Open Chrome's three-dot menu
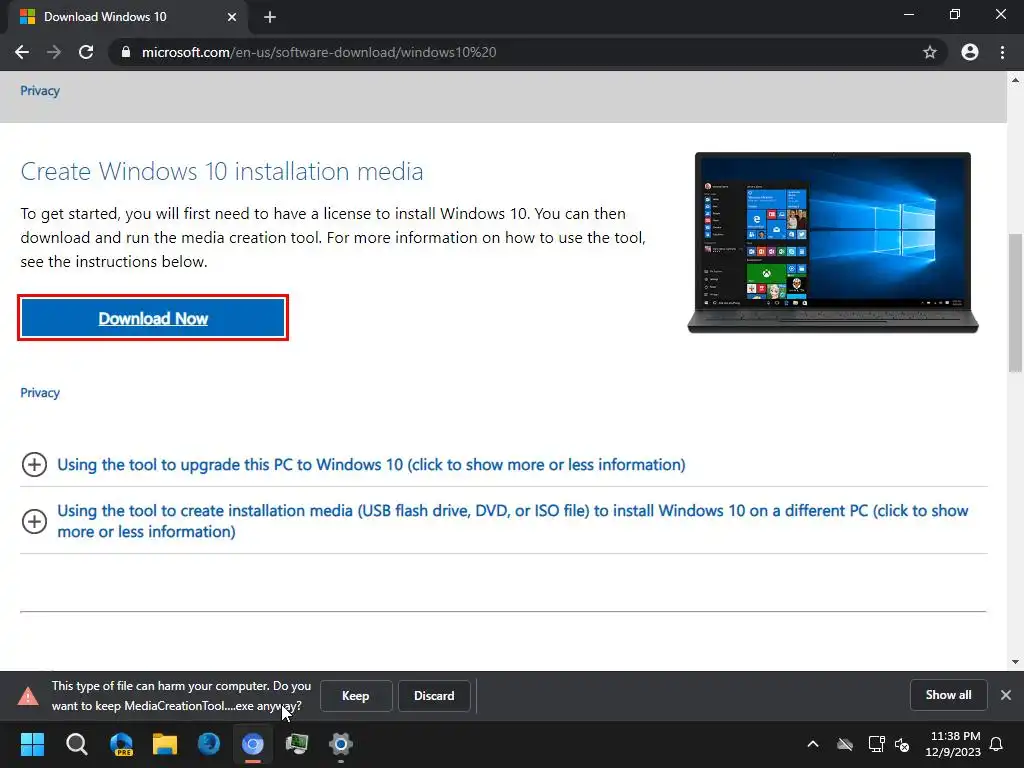 pyautogui.click(x=1002, y=52)
